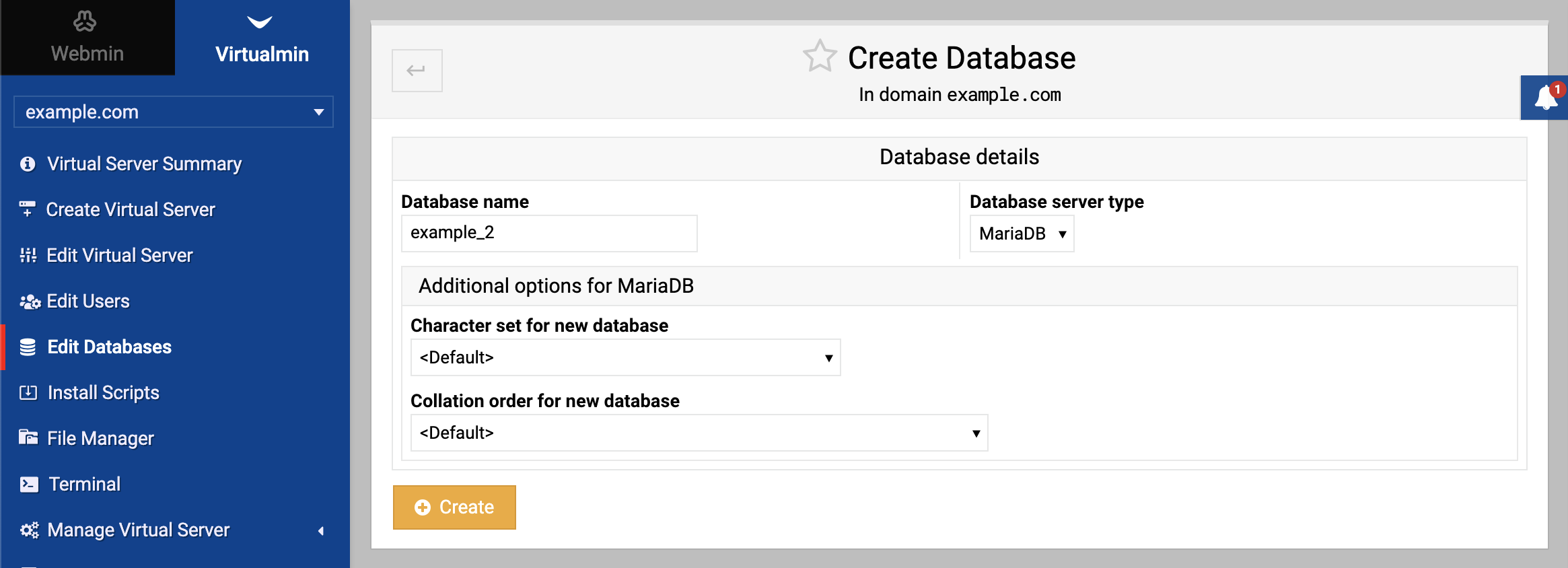Click the Create button
Viewport: 1568px width, 568px height.
point(454,507)
